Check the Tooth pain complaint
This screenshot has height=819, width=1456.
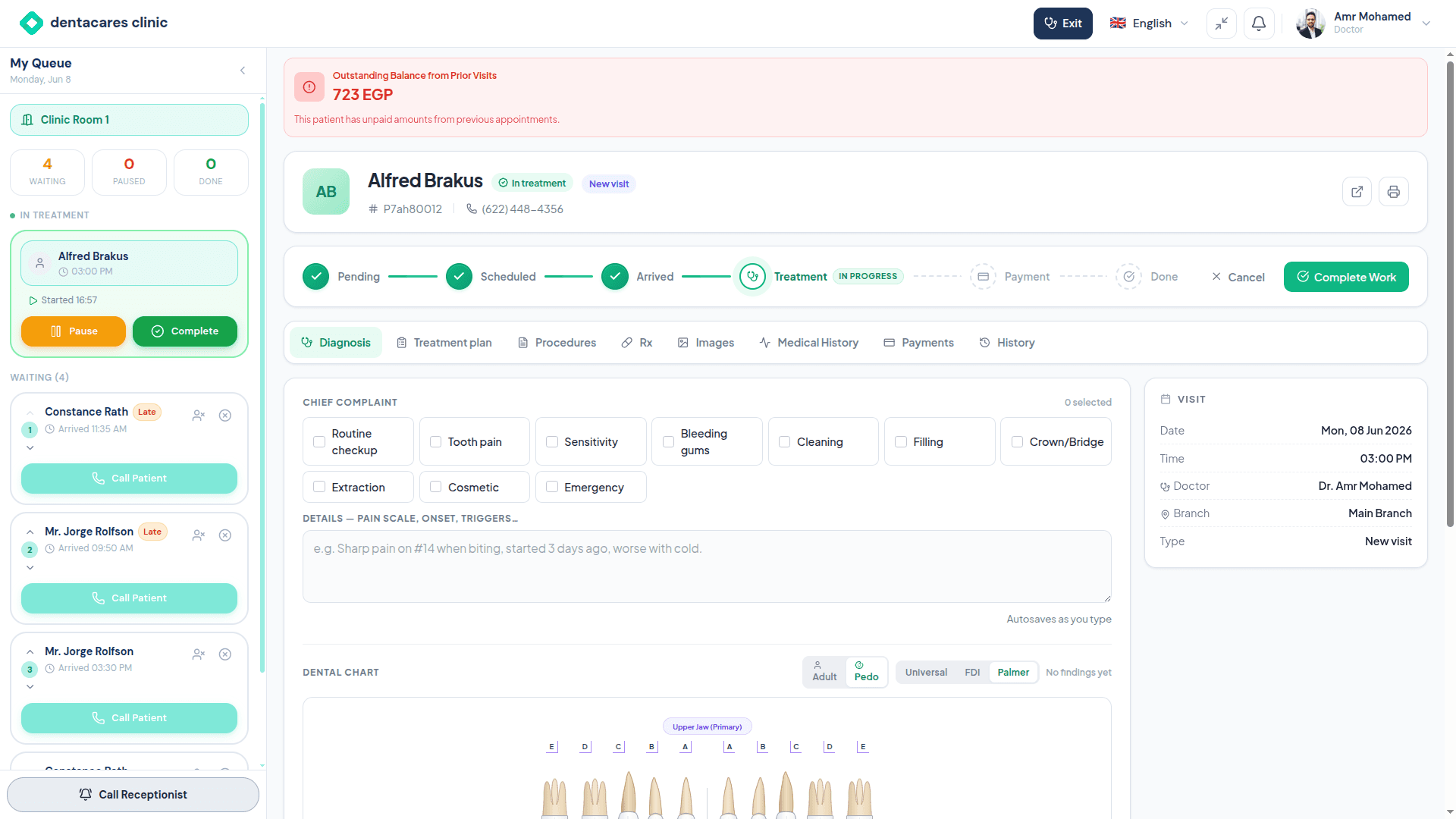click(435, 442)
